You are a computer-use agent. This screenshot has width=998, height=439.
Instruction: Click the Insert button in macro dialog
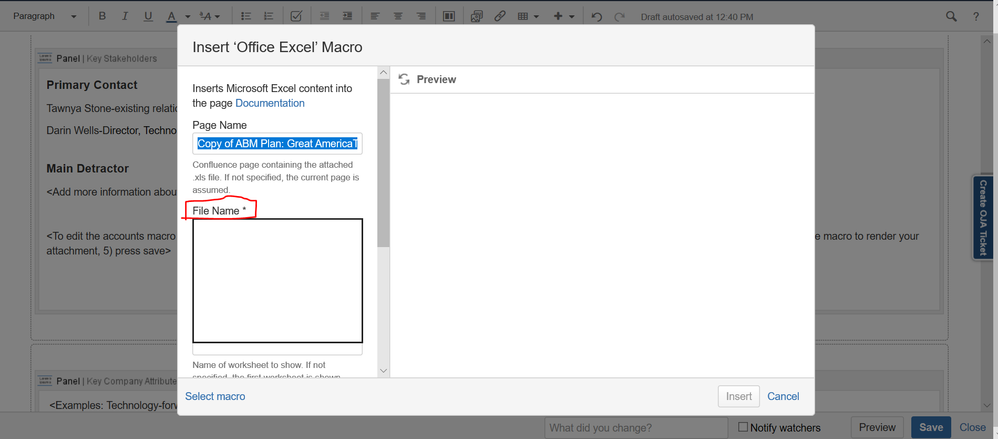point(739,396)
